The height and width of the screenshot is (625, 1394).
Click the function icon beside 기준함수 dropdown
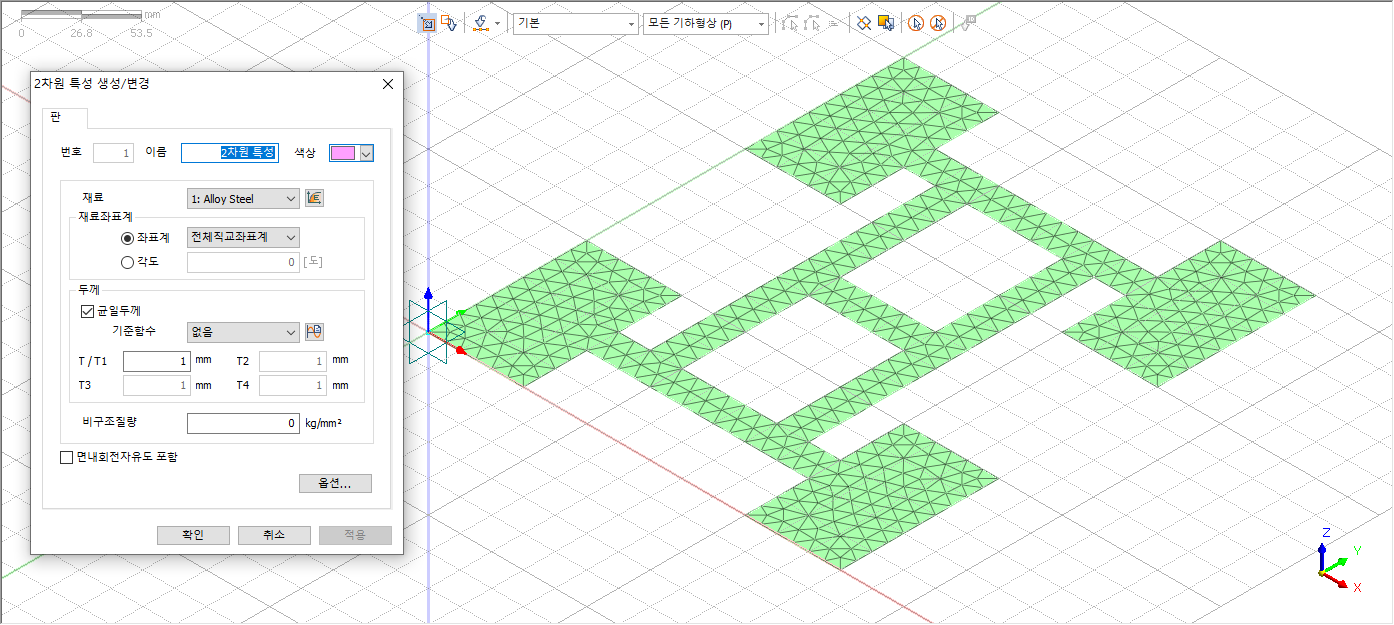314,332
